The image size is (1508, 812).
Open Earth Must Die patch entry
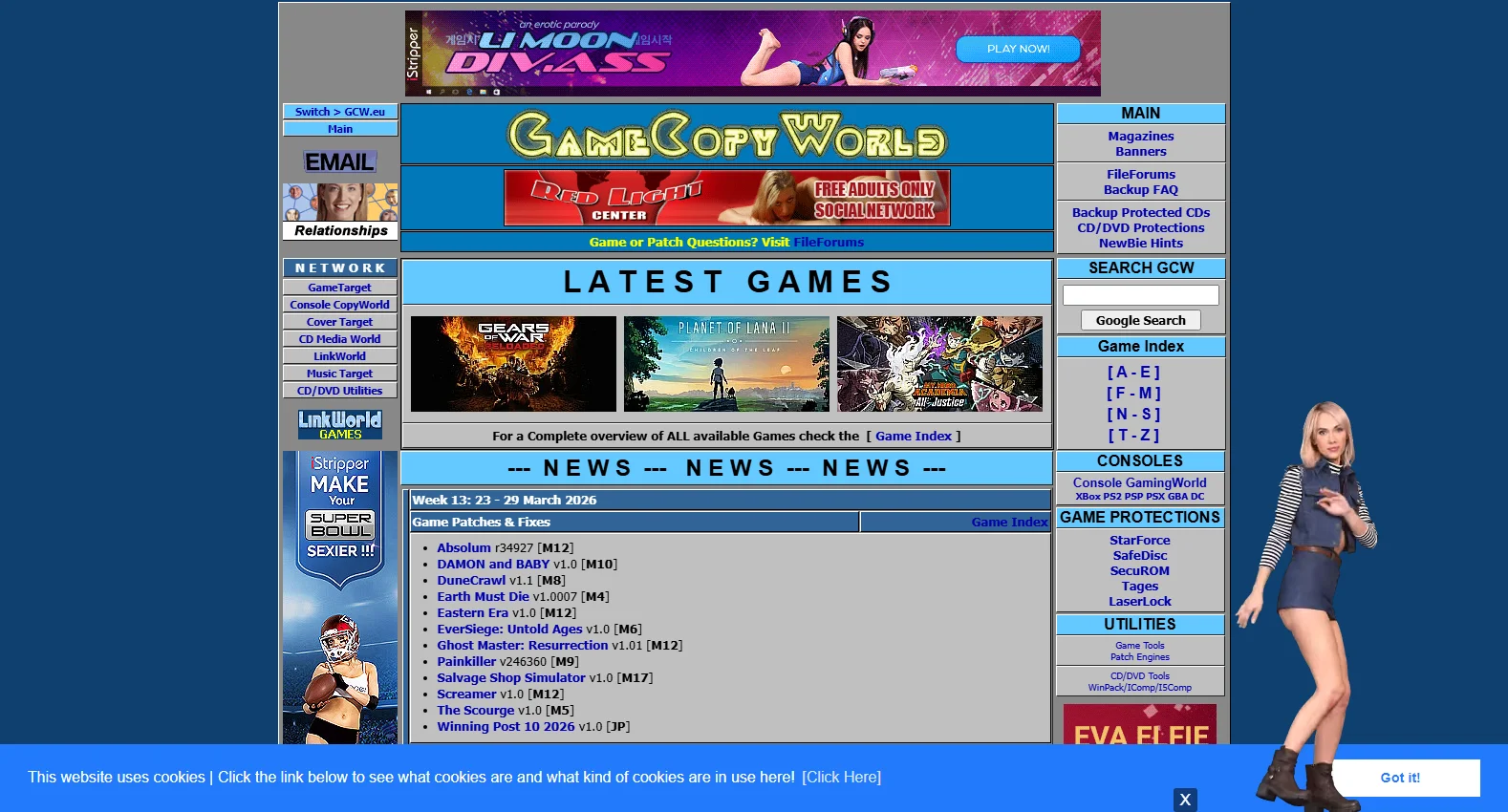click(x=483, y=597)
